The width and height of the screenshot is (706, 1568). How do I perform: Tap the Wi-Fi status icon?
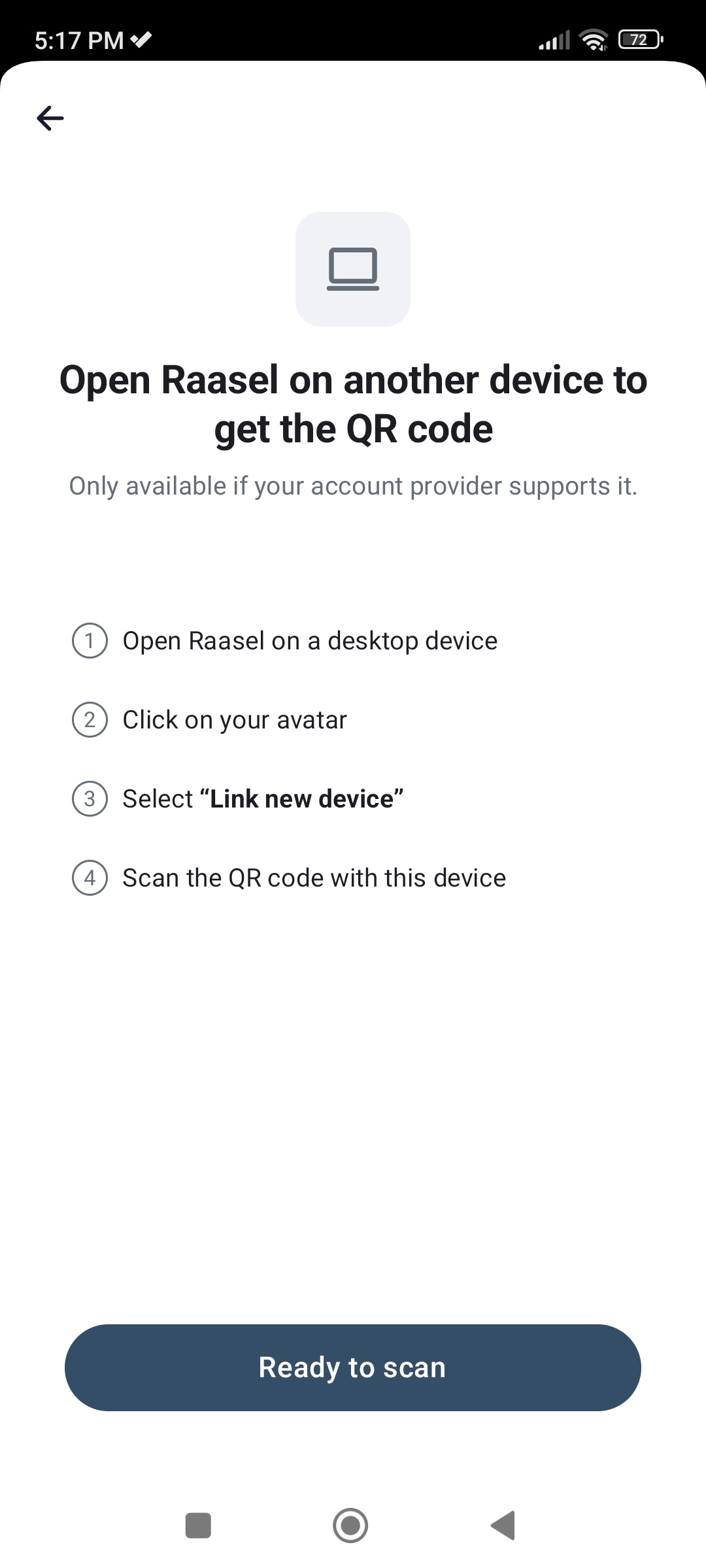pos(594,41)
